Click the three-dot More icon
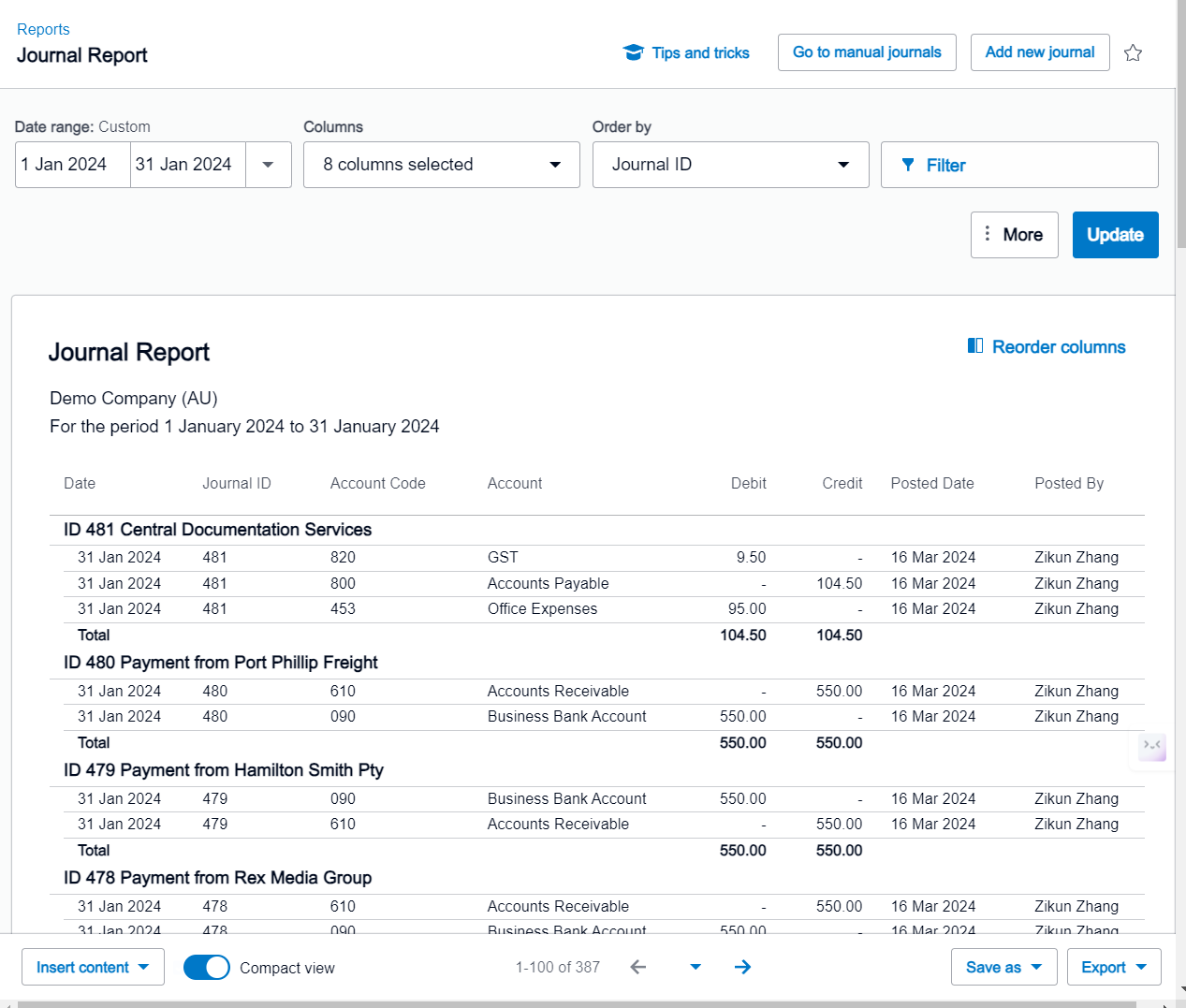The image size is (1186, 1008). click(x=987, y=234)
